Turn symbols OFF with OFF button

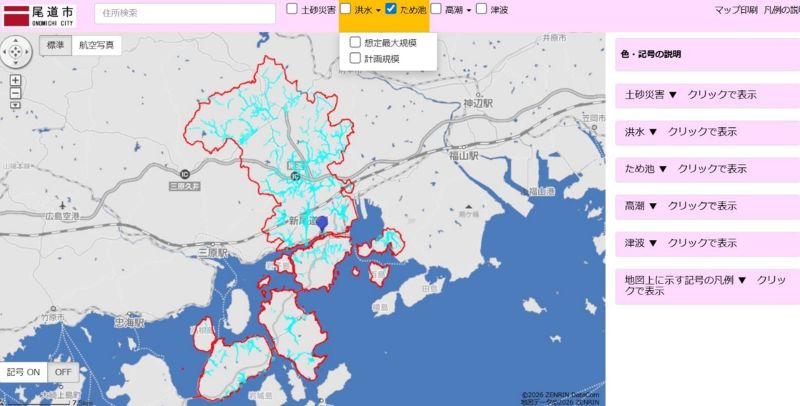63,372
